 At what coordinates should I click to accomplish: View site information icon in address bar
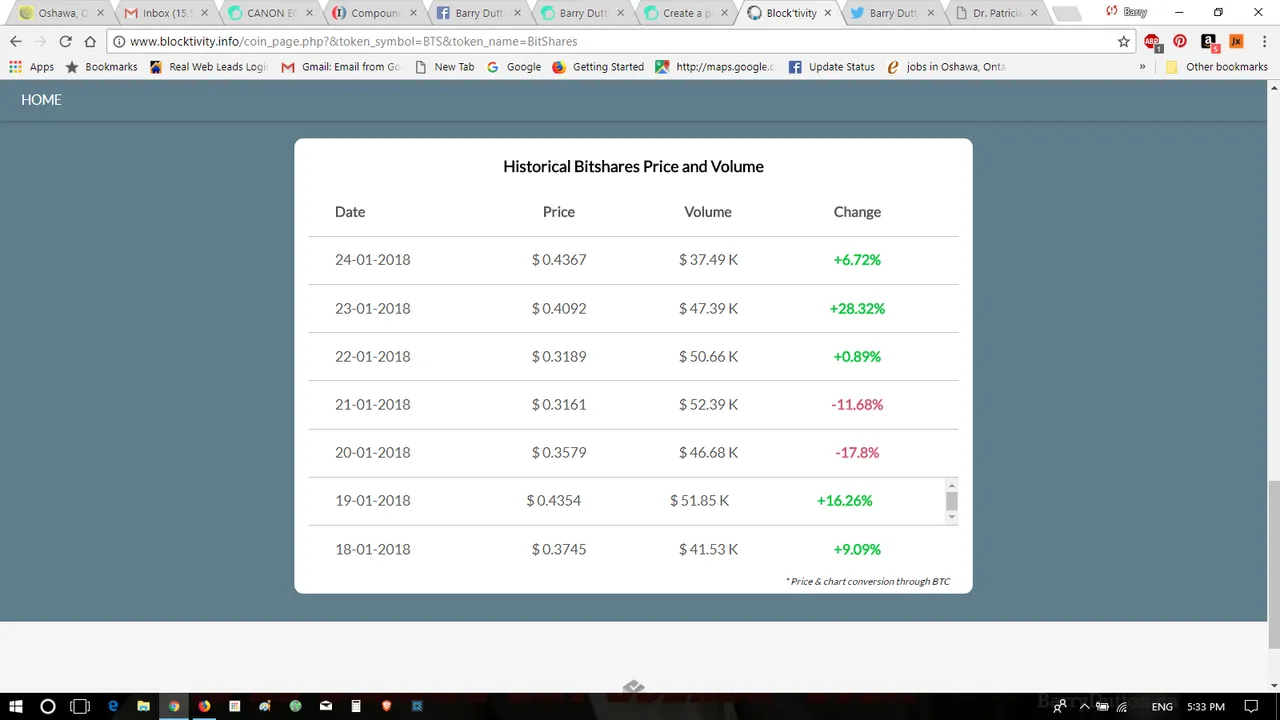119,42
